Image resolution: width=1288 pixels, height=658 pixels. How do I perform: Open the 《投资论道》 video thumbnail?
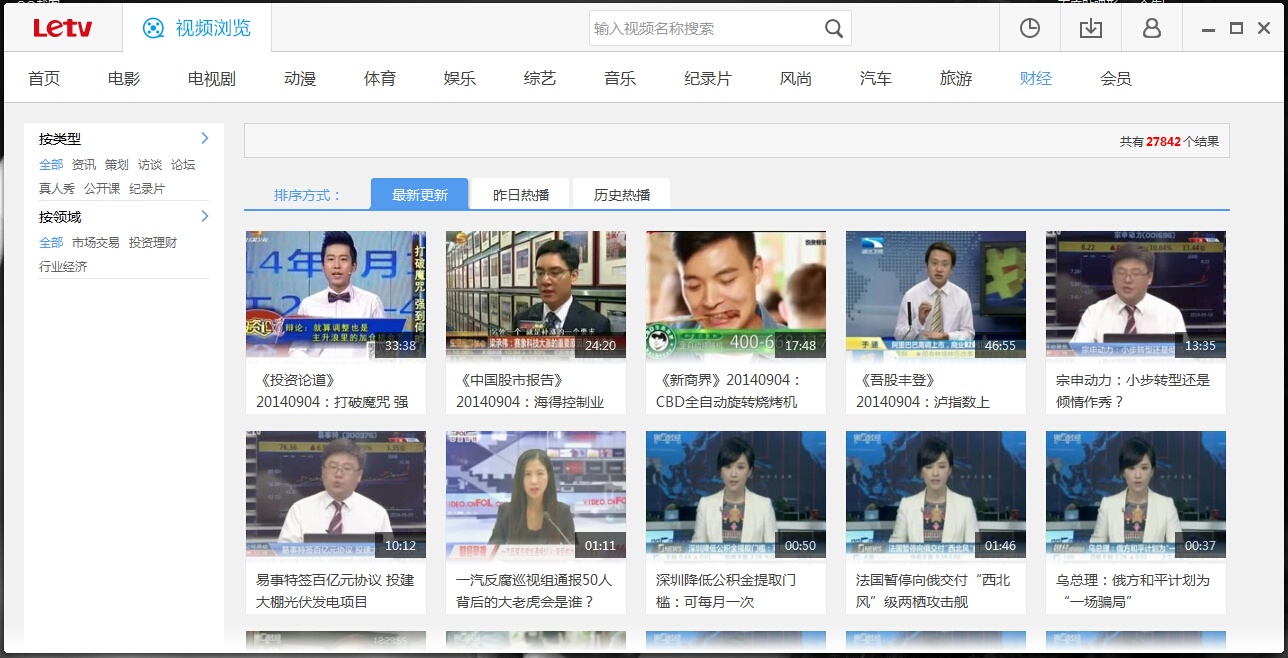tap(335, 293)
